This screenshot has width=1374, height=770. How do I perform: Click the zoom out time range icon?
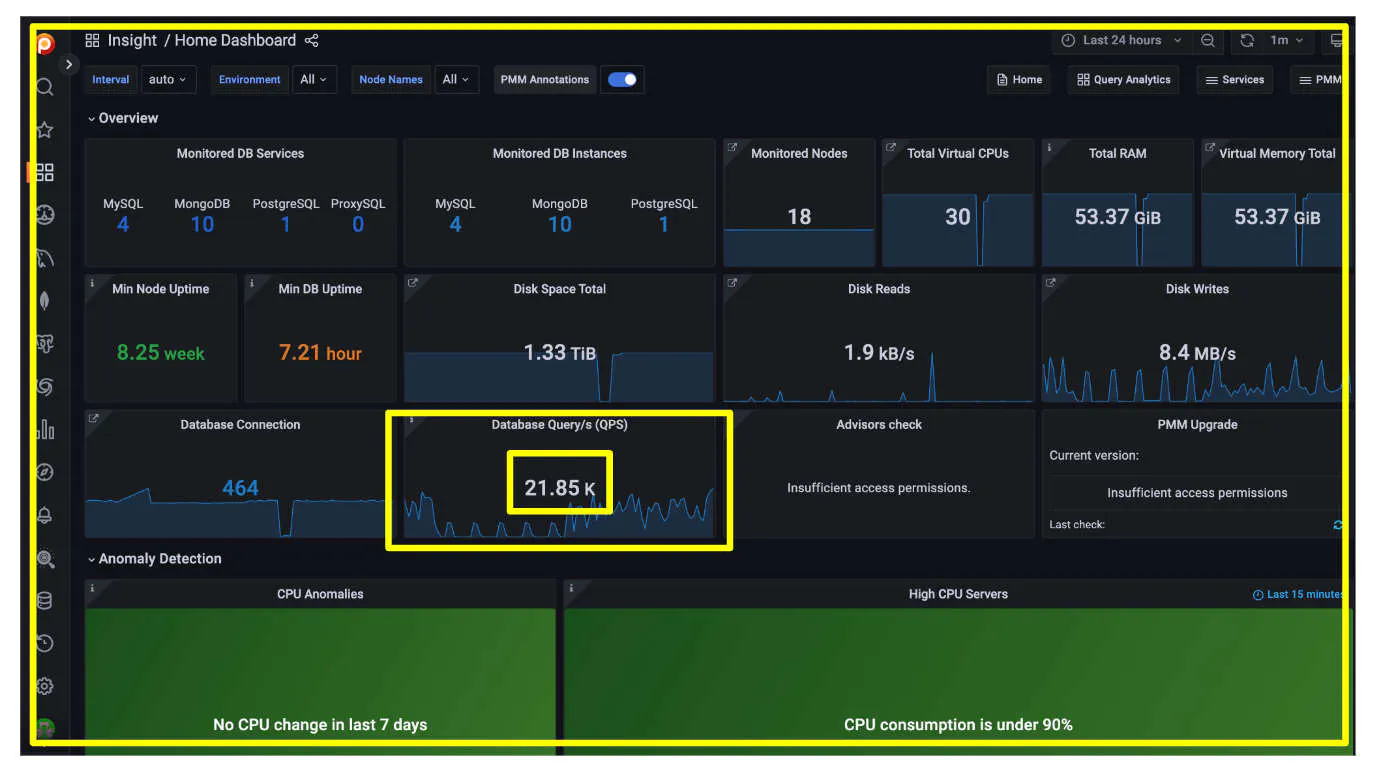1208,41
